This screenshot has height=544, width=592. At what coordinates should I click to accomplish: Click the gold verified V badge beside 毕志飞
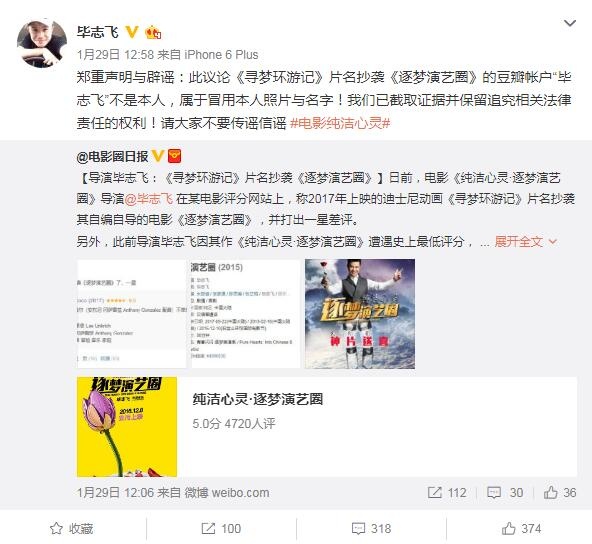point(132,32)
